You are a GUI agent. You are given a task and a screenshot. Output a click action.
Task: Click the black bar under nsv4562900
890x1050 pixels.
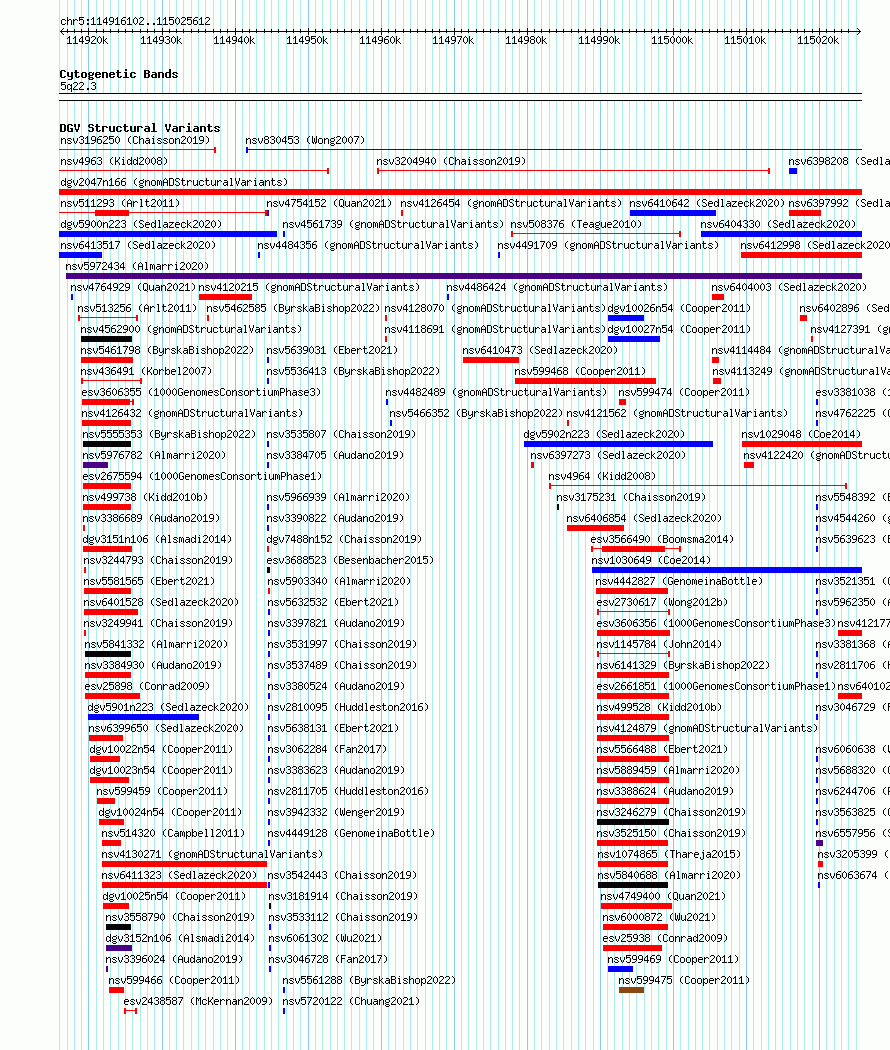106,339
